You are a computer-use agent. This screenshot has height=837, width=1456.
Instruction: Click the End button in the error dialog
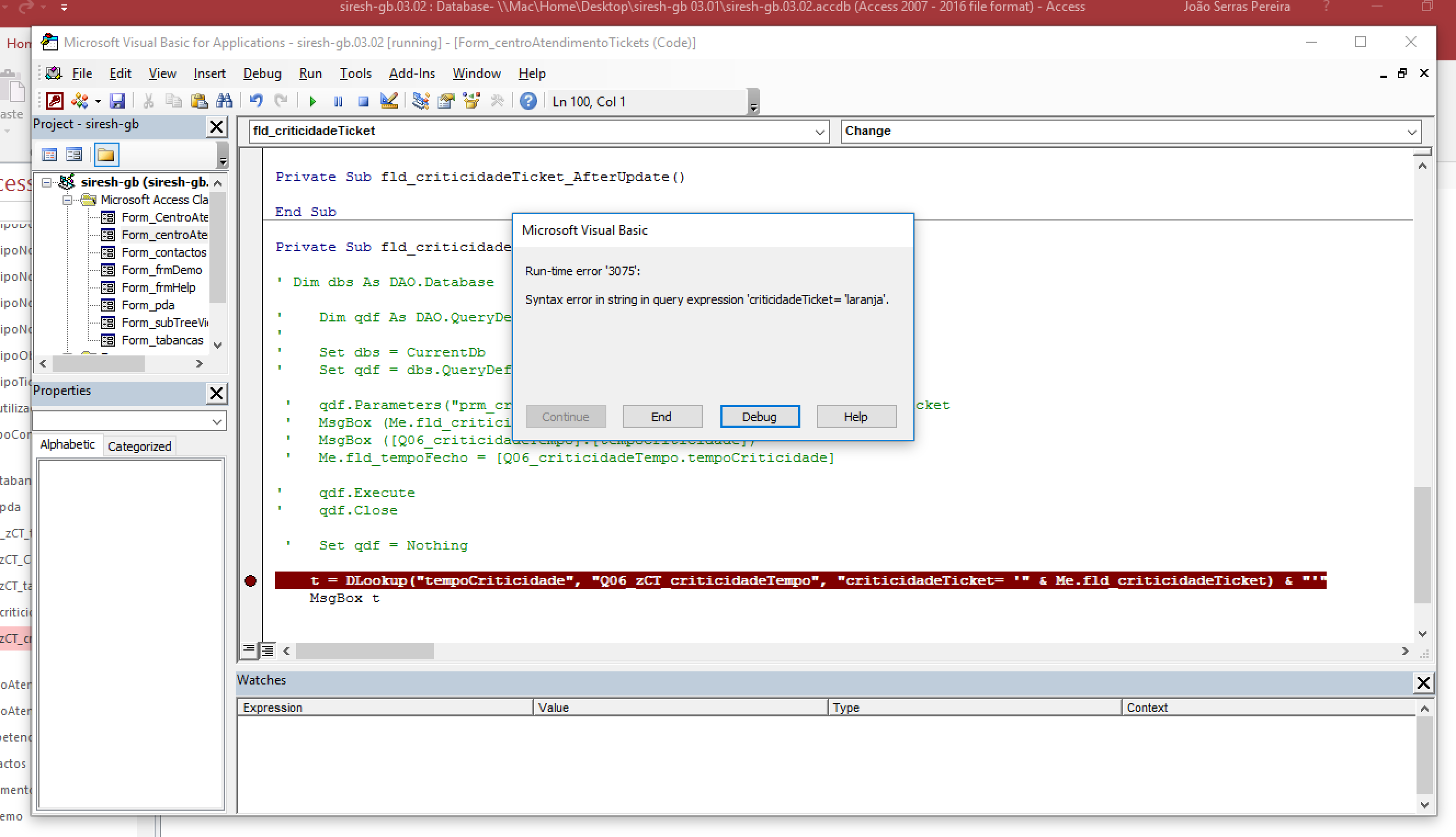[662, 417]
